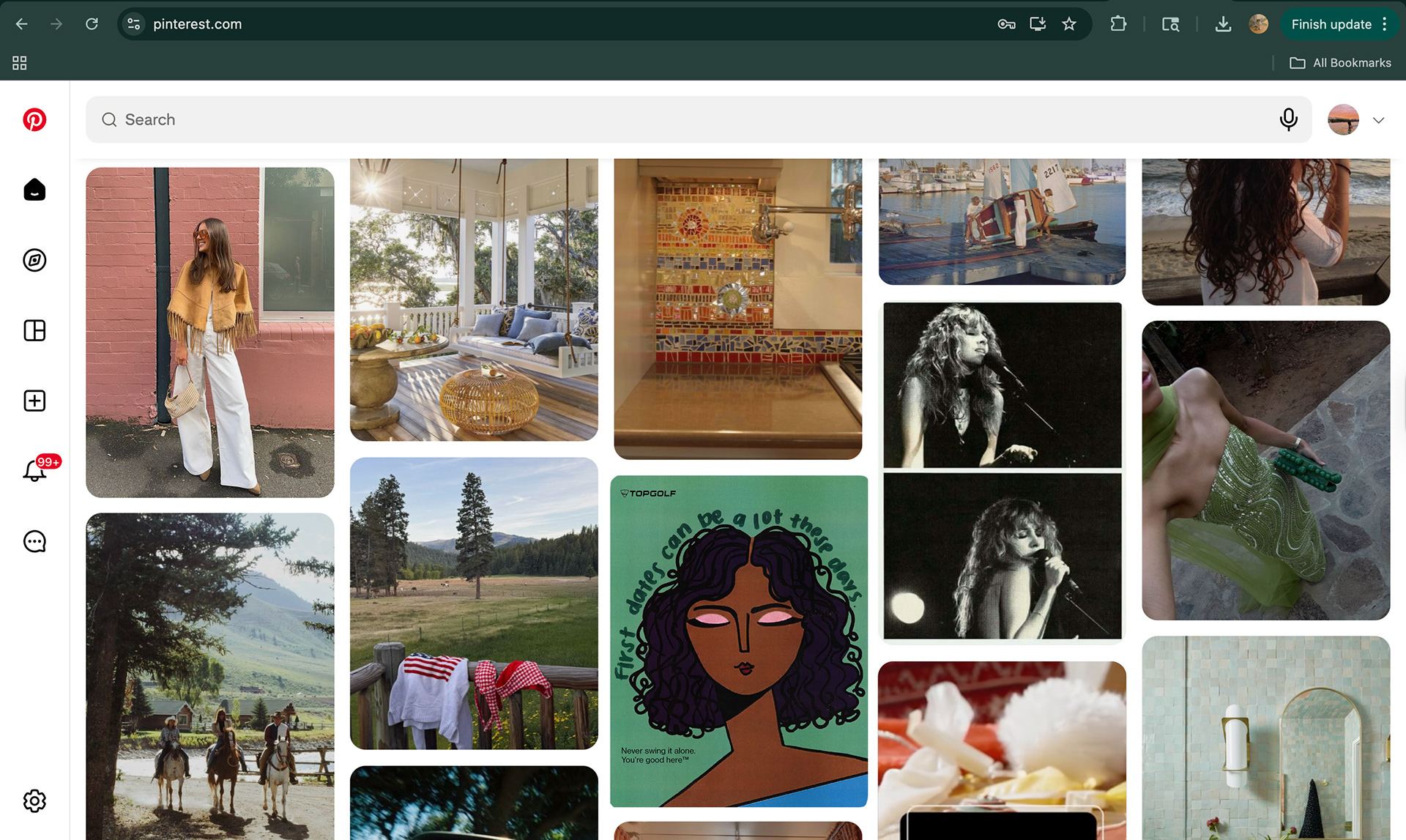The width and height of the screenshot is (1406, 840).
Task: Open the Messages chat bubble icon
Action: (34, 541)
